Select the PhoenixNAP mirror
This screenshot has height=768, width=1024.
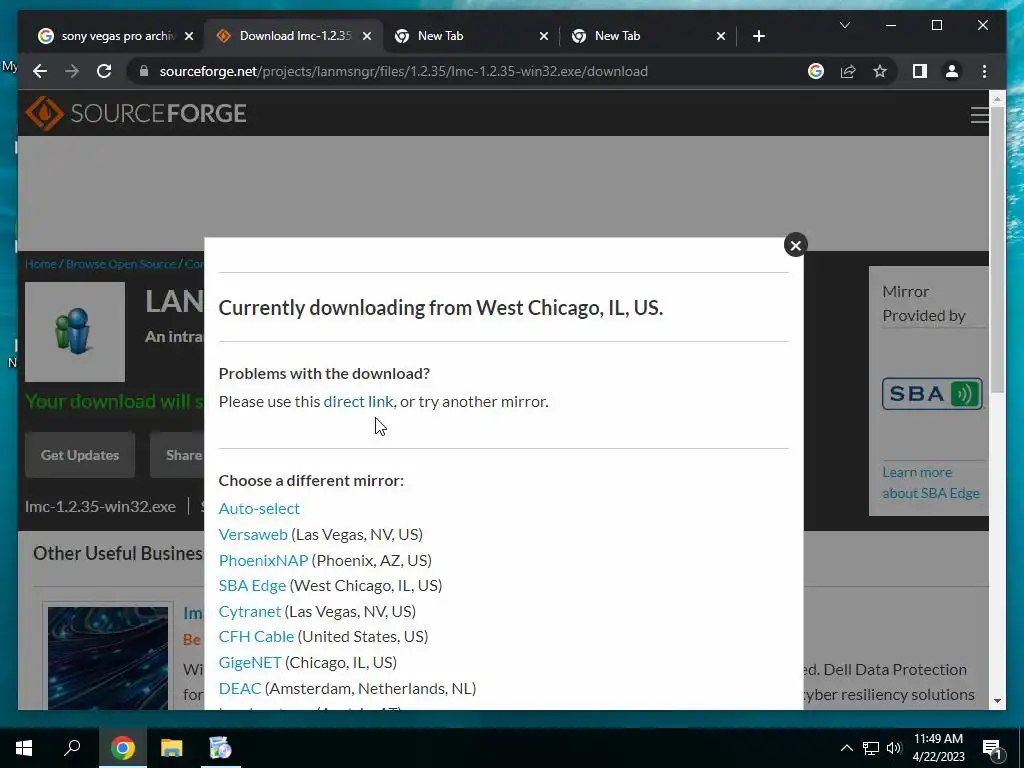[263, 560]
